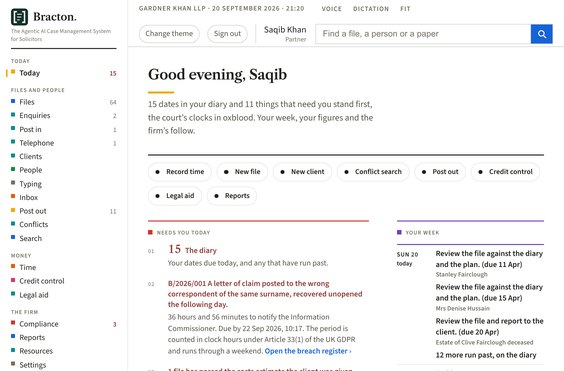This screenshot has height=371, width=564.
Task: Click the Find a file search field
Action: click(423, 34)
